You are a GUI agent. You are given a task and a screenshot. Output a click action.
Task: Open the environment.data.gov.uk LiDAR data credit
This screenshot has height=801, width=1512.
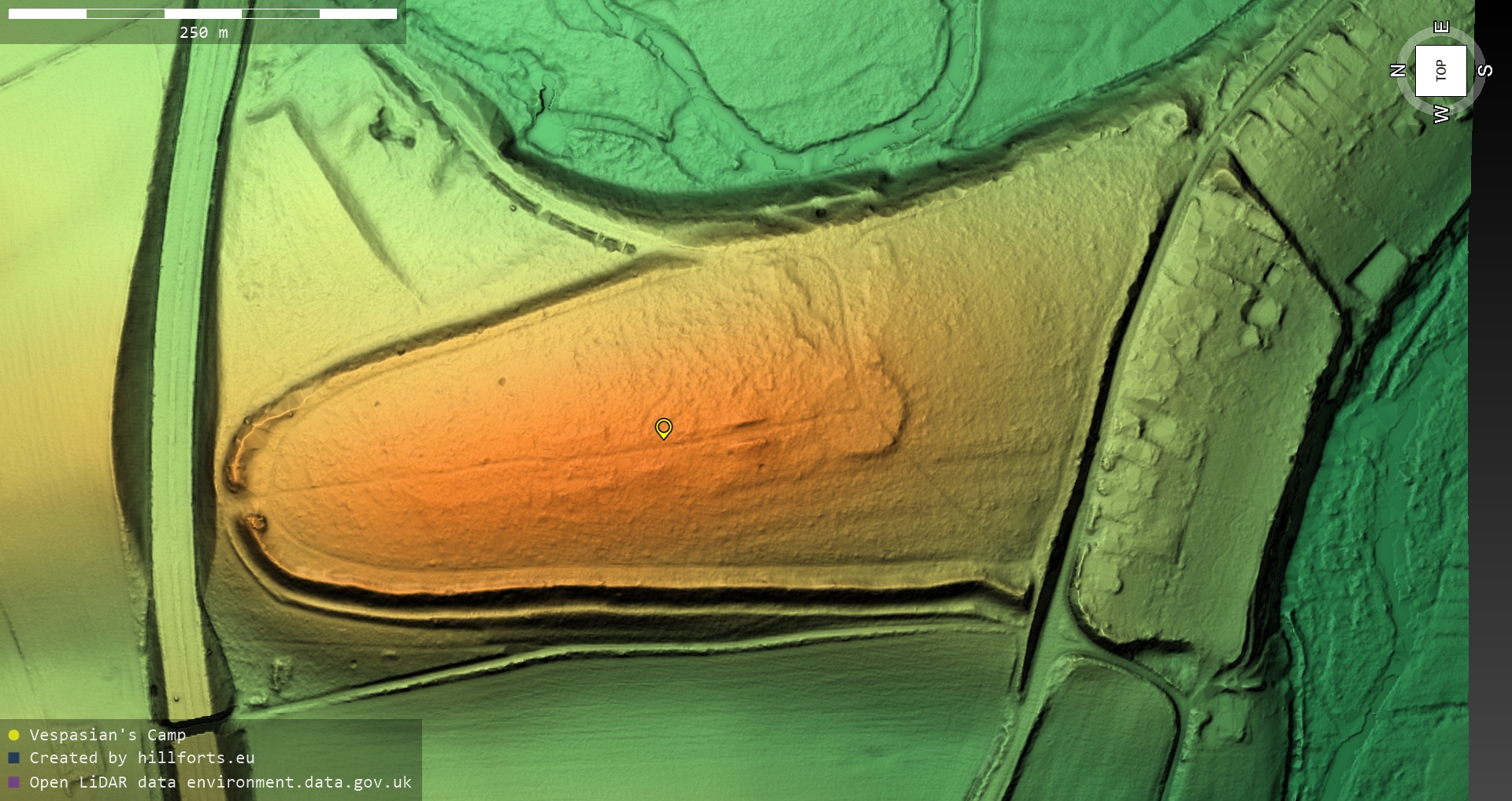coord(220,782)
